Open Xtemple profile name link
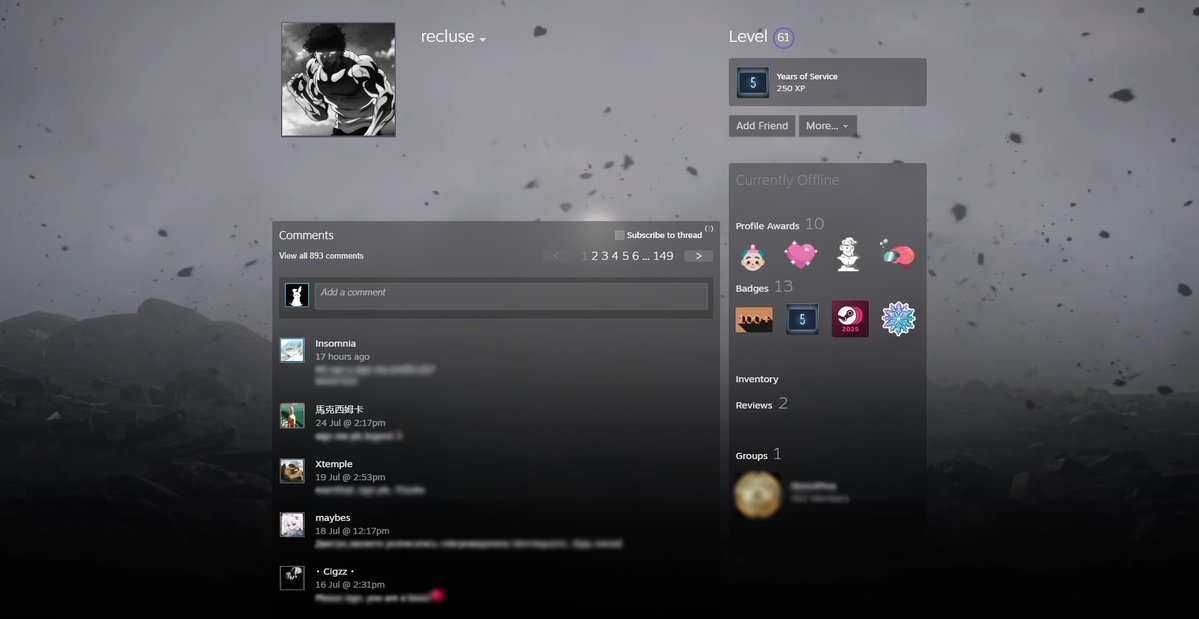The height and width of the screenshot is (619, 1199). tap(334, 465)
